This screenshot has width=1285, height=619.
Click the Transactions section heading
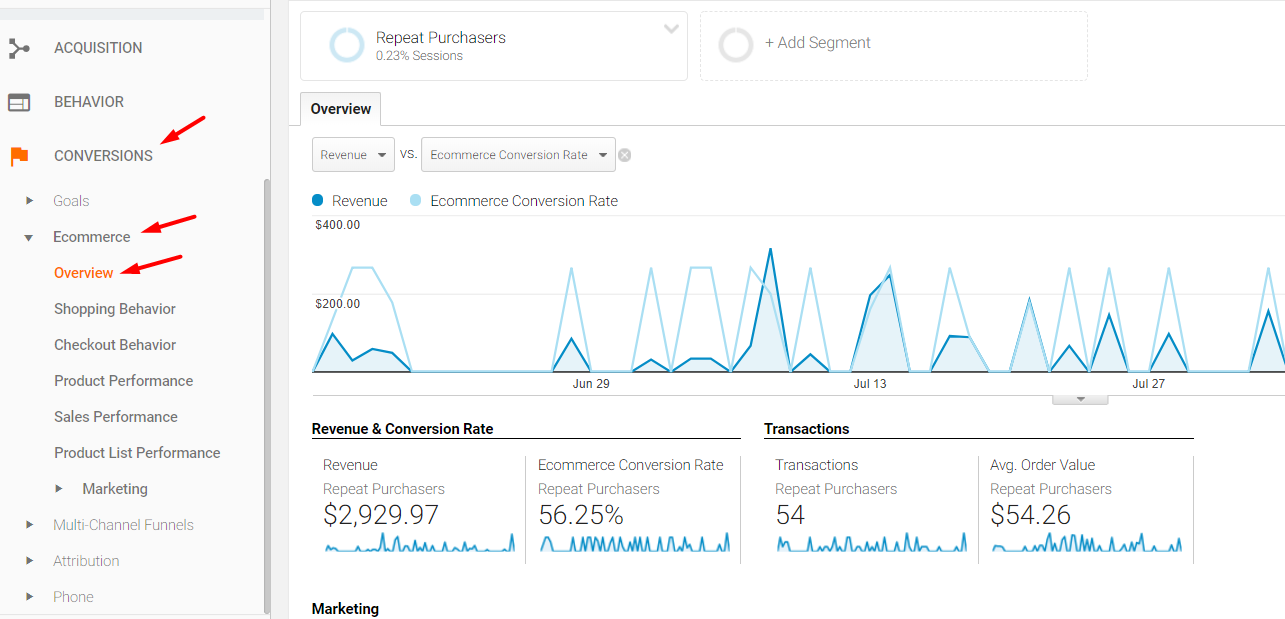[807, 429]
